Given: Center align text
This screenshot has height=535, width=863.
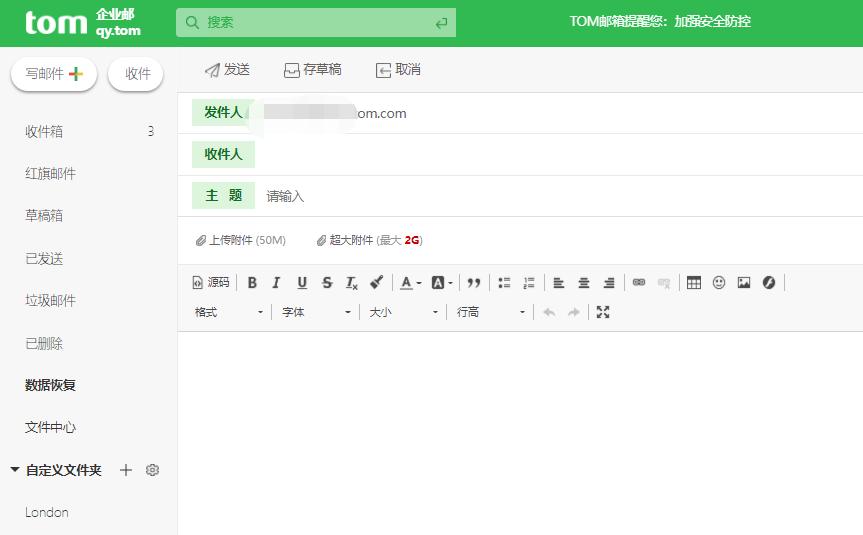Looking at the screenshot, I should (x=584, y=282).
